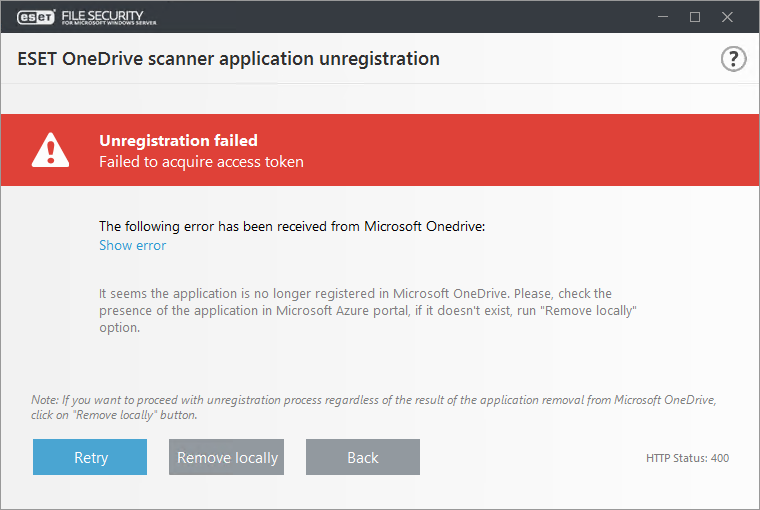Screen dimensions: 760x510
Task: Click the gray Azure portal explanation paragraph
Action: coord(368,310)
